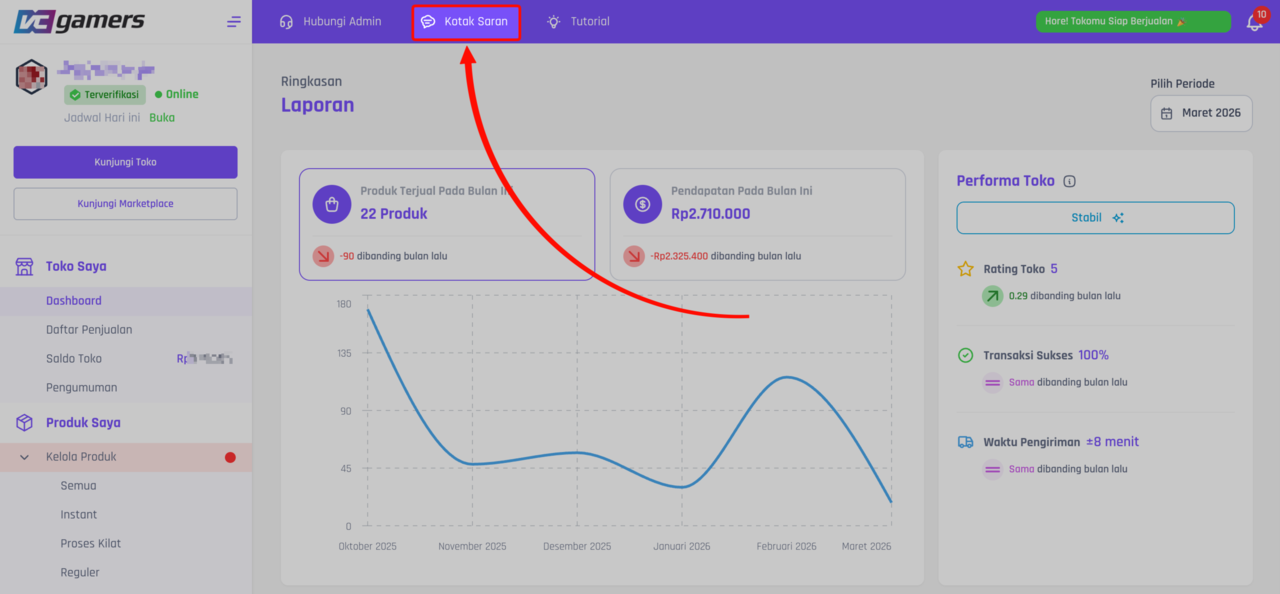1280x594 pixels.
Task: Open Hubungi Admin in top bar
Action: click(330, 22)
